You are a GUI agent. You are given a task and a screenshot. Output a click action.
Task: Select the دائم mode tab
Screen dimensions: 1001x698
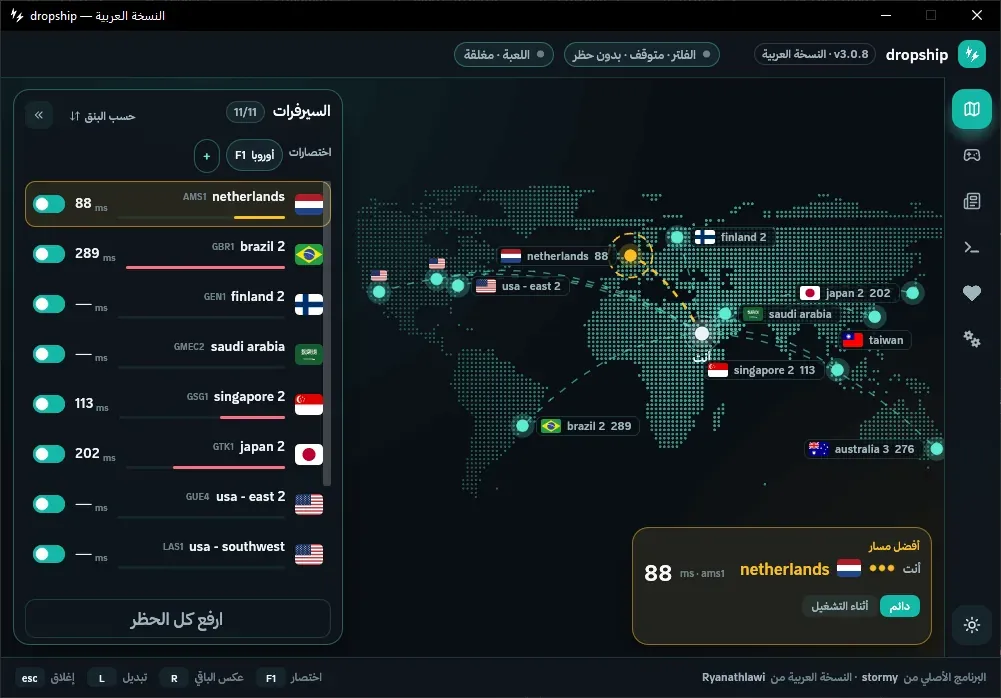(899, 606)
